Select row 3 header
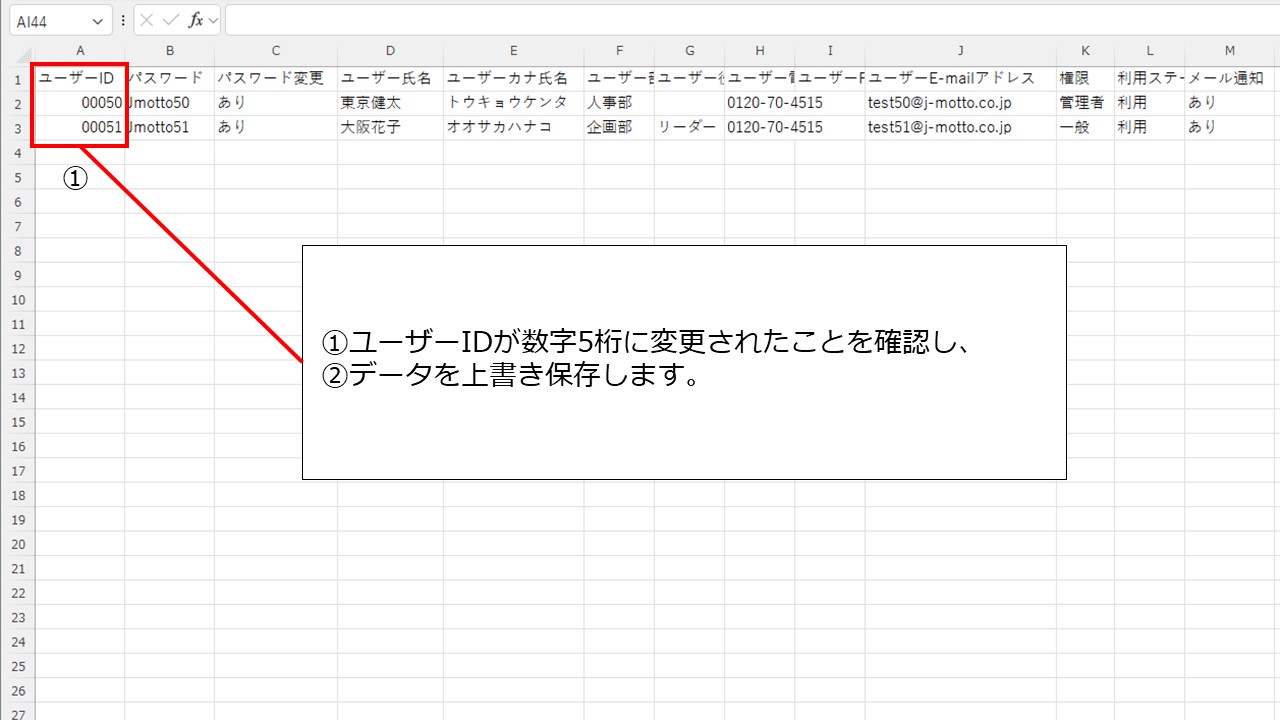 coord(17,128)
